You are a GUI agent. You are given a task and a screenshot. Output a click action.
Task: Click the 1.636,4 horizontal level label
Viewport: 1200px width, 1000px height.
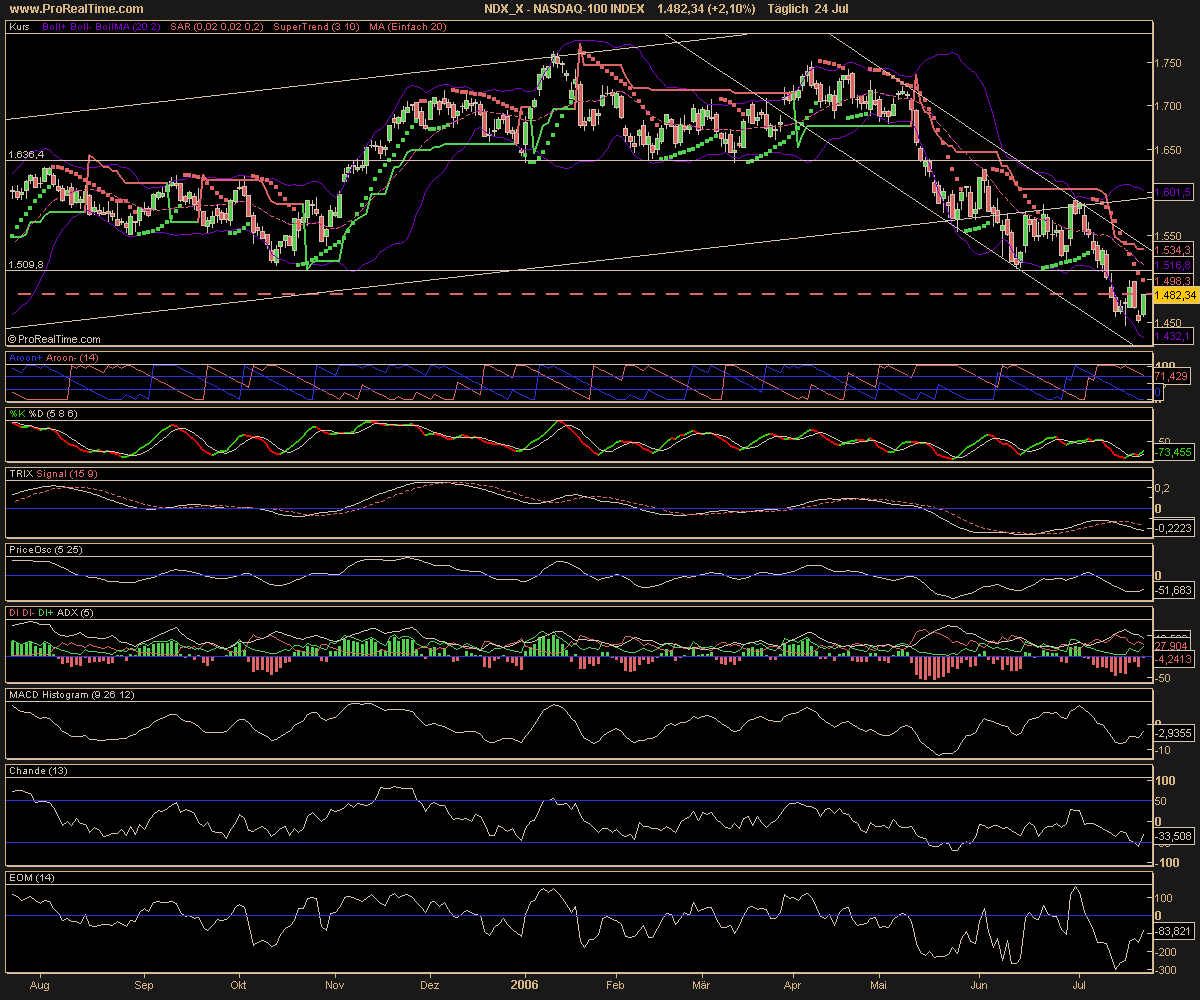25,155
